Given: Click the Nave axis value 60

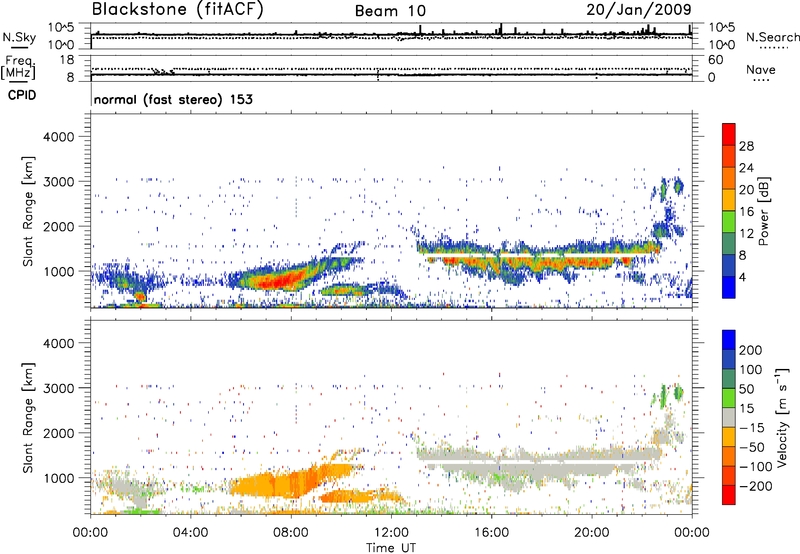Looking at the screenshot, I should (x=715, y=60).
